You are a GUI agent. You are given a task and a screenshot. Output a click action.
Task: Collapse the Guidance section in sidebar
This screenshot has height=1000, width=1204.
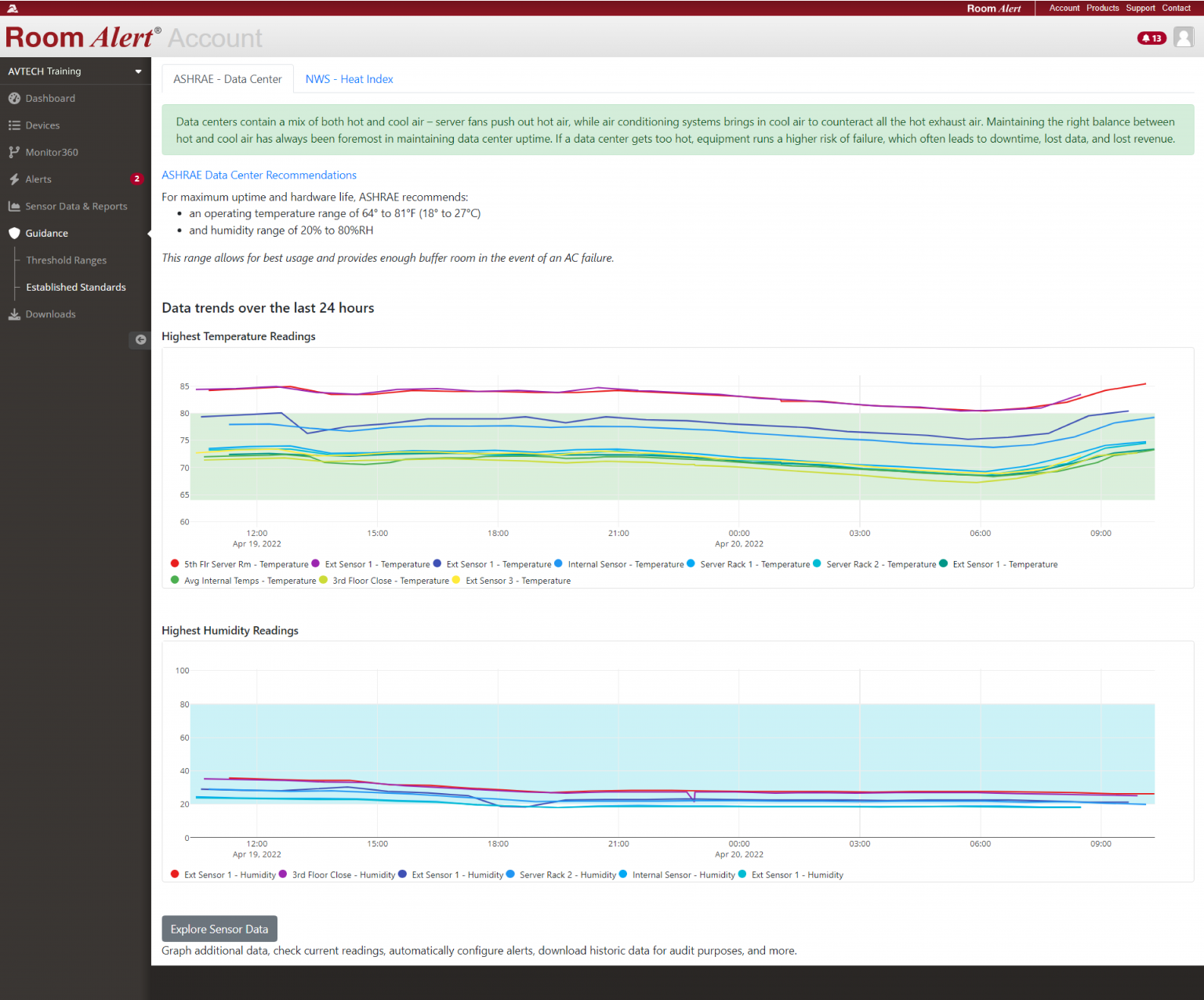click(47, 233)
